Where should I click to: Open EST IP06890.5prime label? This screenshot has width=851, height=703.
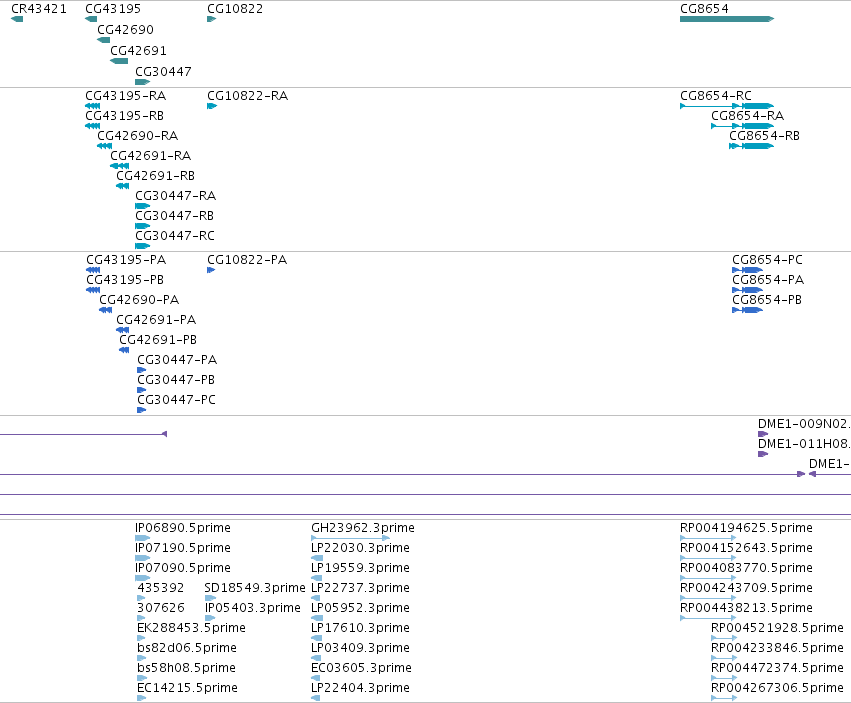click(183, 528)
